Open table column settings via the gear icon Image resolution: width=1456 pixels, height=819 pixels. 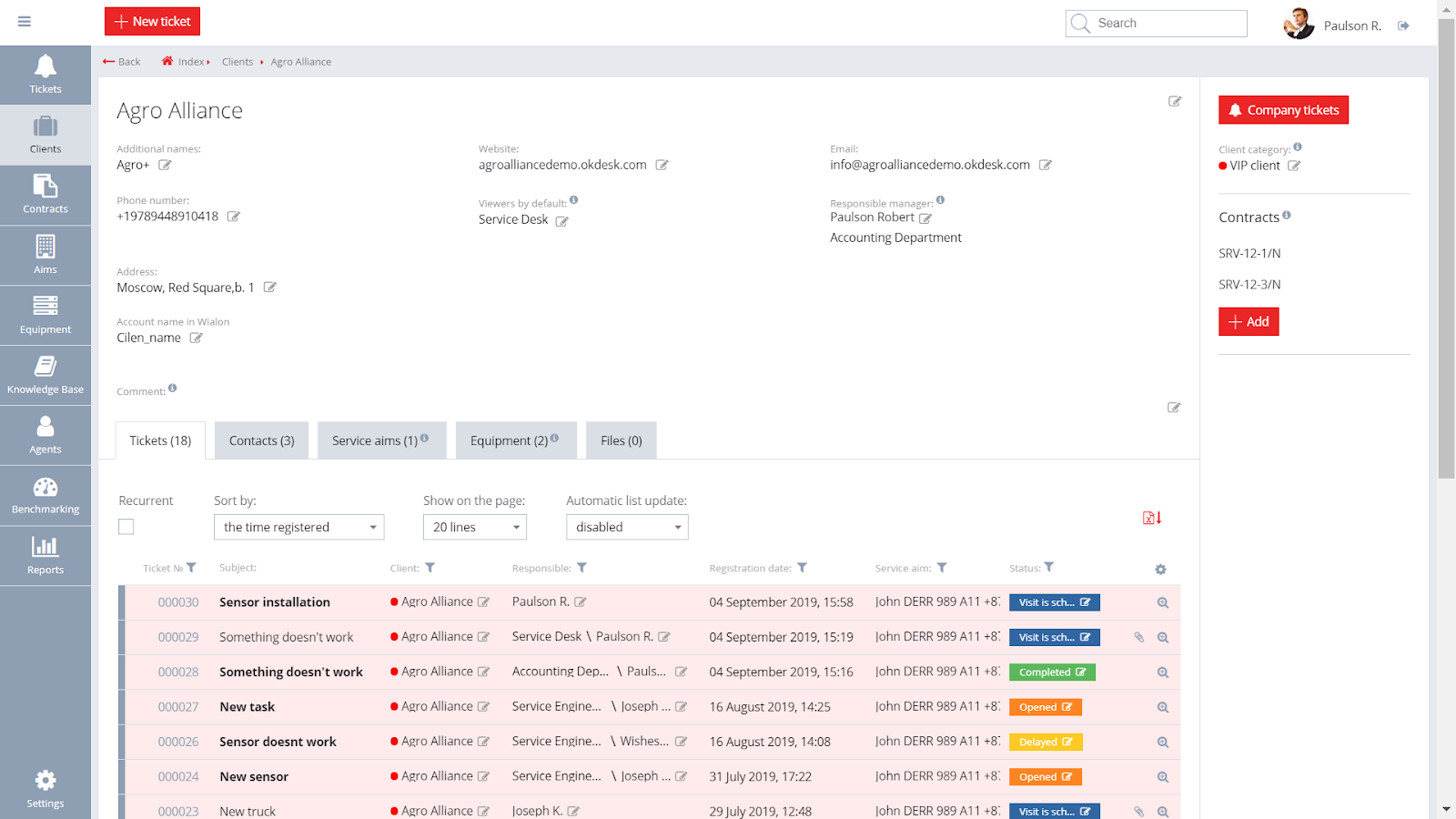click(x=1160, y=569)
